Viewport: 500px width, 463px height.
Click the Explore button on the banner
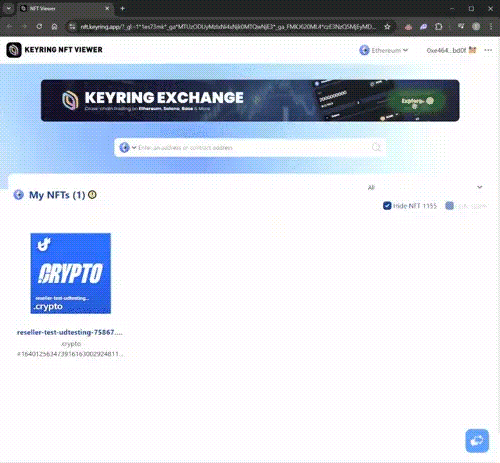pyautogui.click(x=417, y=101)
